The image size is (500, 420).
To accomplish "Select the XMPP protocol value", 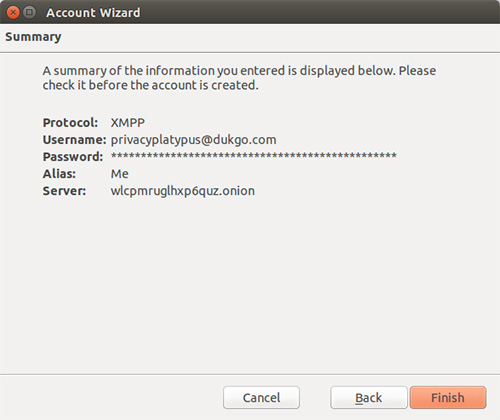I will [128, 123].
